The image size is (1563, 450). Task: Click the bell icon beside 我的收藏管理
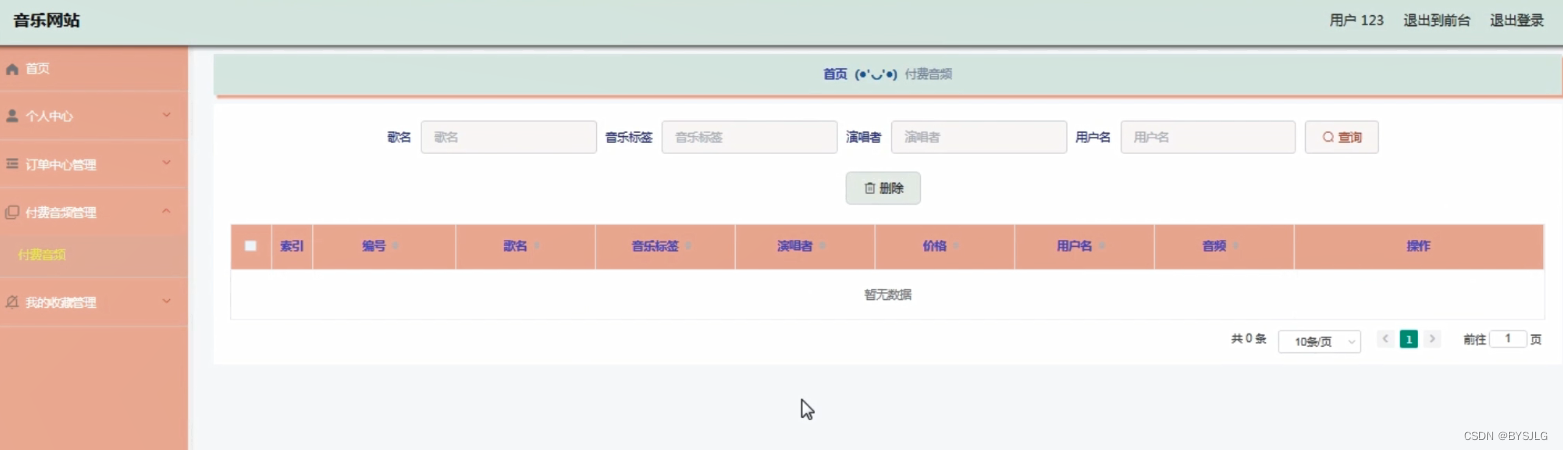pos(13,302)
